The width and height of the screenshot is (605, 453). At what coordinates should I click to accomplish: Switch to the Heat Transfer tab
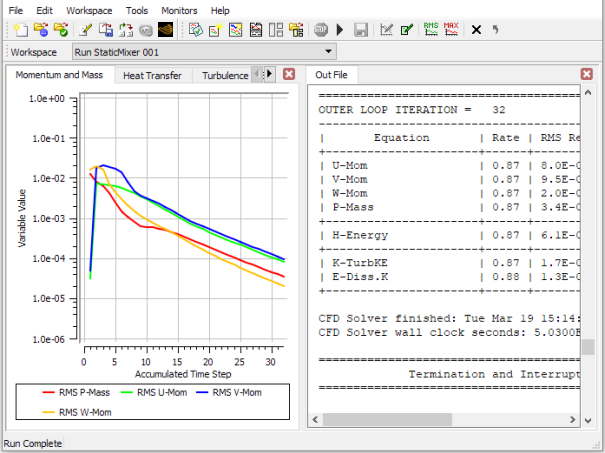[153, 75]
